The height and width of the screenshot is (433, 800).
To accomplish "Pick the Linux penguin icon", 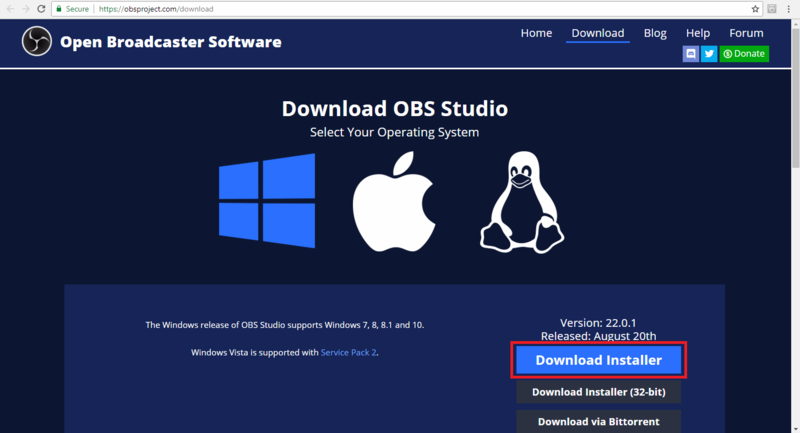I will coord(521,202).
